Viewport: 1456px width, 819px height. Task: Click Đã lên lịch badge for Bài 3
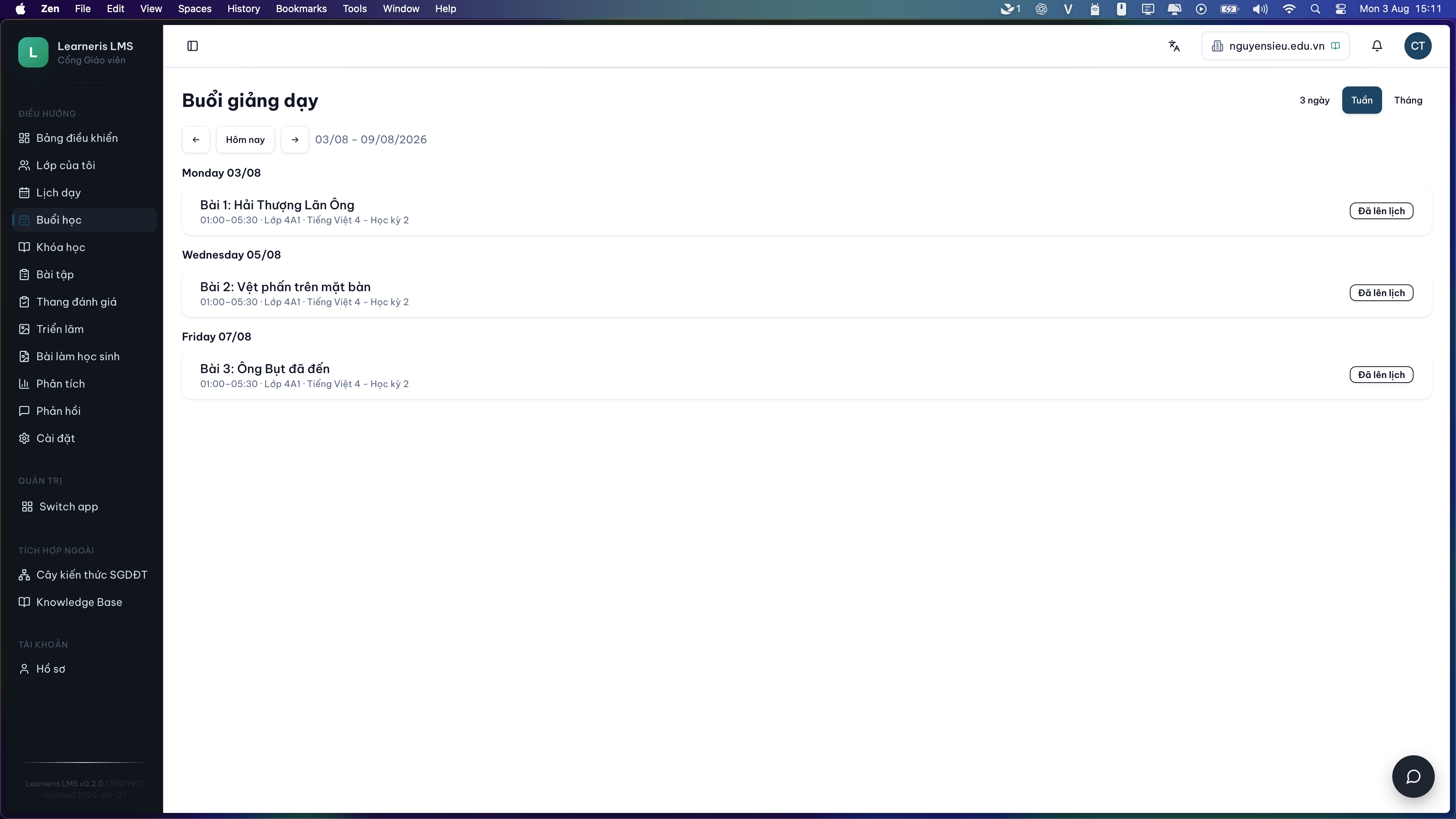1381,375
